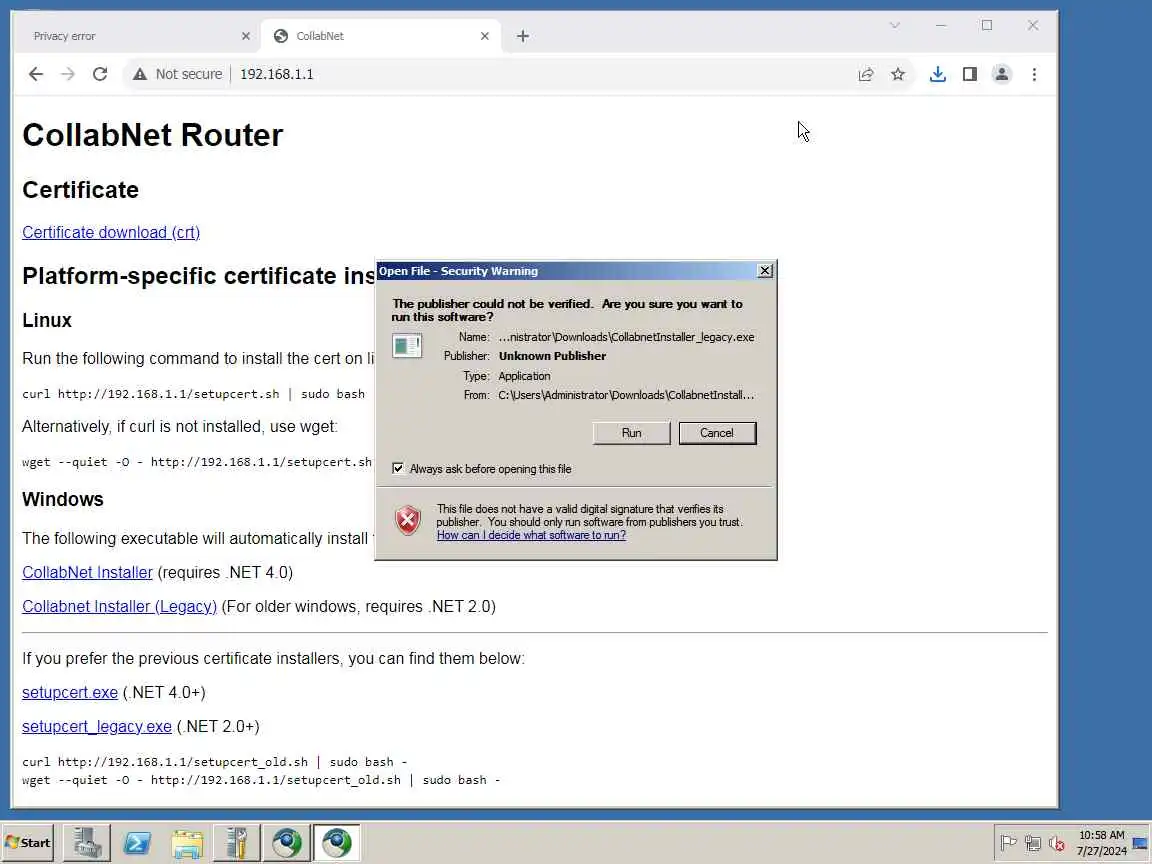Click the curl setupcert.sh command text
Viewport: 1152px width, 864px height.
(193, 394)
